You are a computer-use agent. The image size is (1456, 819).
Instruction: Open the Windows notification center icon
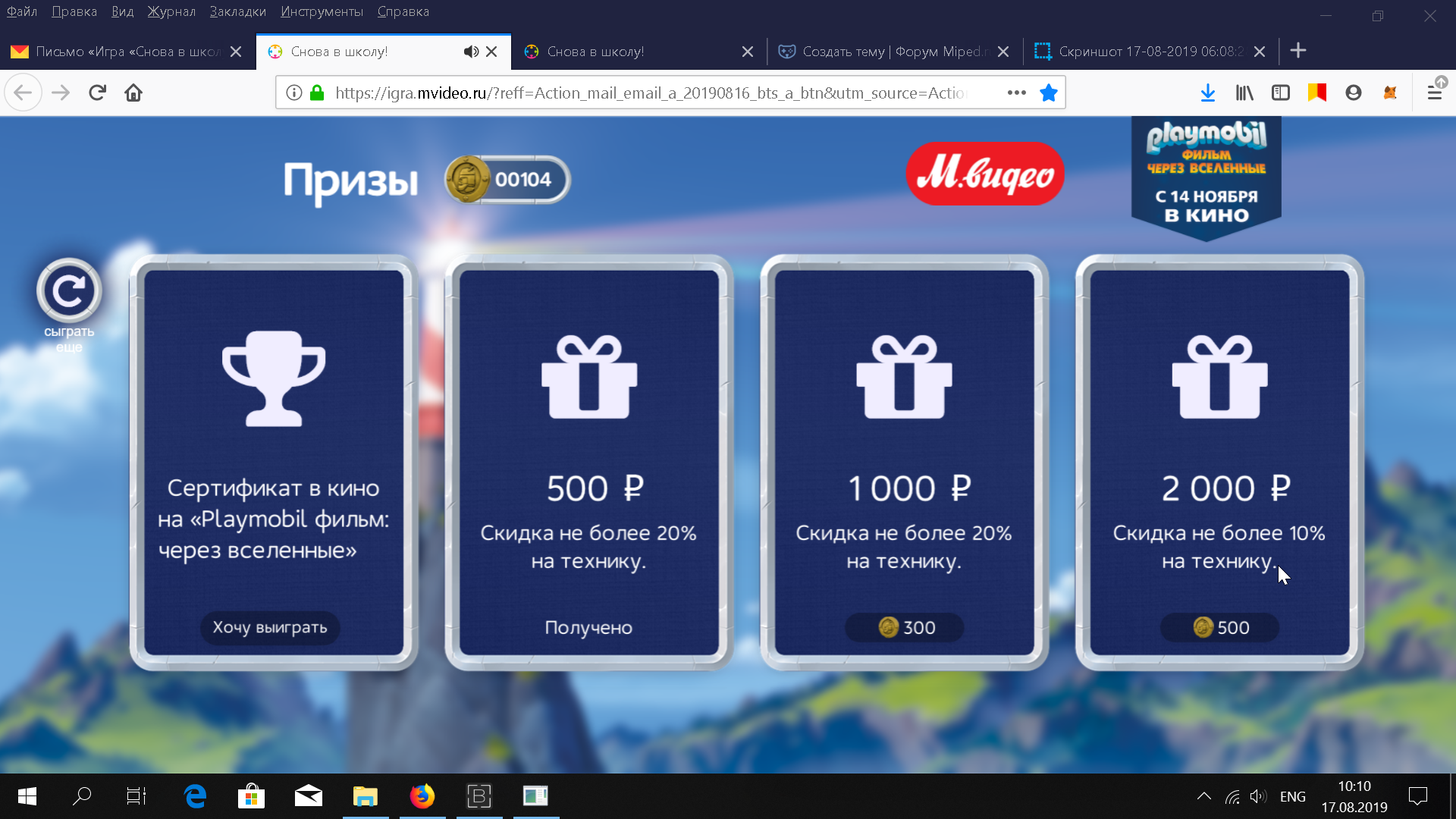pyautogui.click(x=1418, y=796)
